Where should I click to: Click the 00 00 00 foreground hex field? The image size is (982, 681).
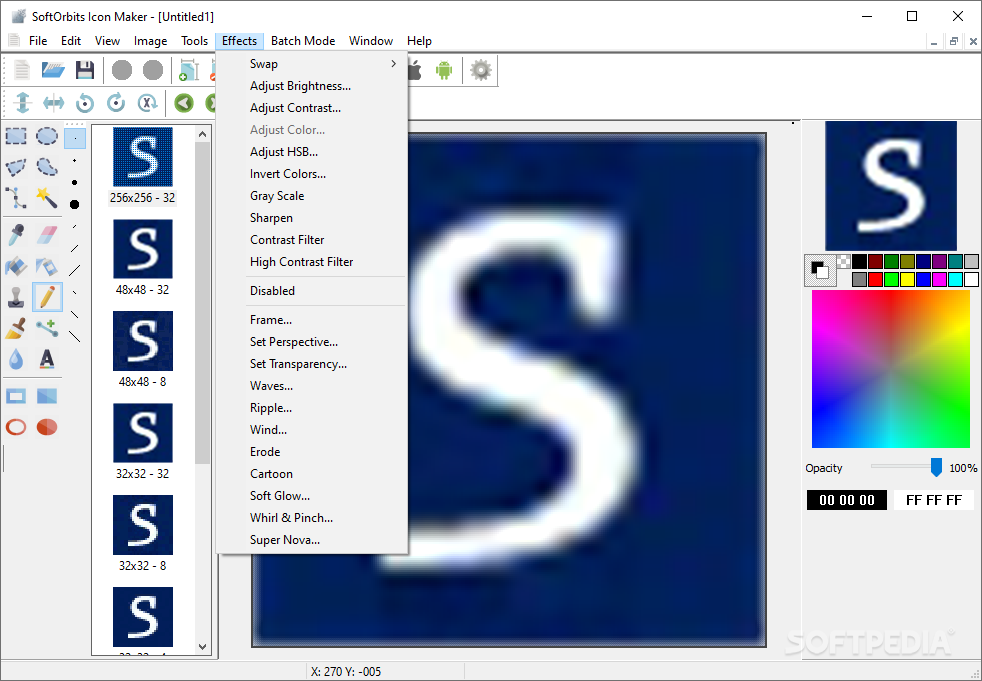[847, 500]
